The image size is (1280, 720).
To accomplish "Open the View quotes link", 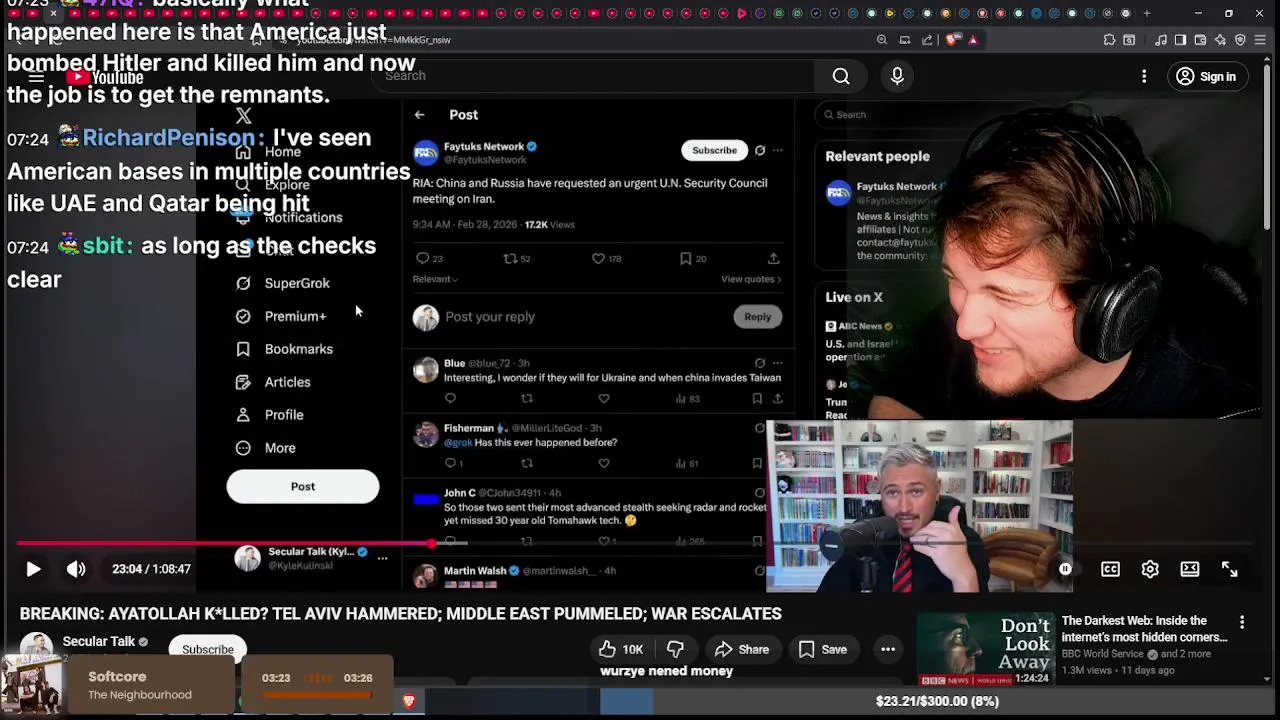I will (x=751, y=279).
